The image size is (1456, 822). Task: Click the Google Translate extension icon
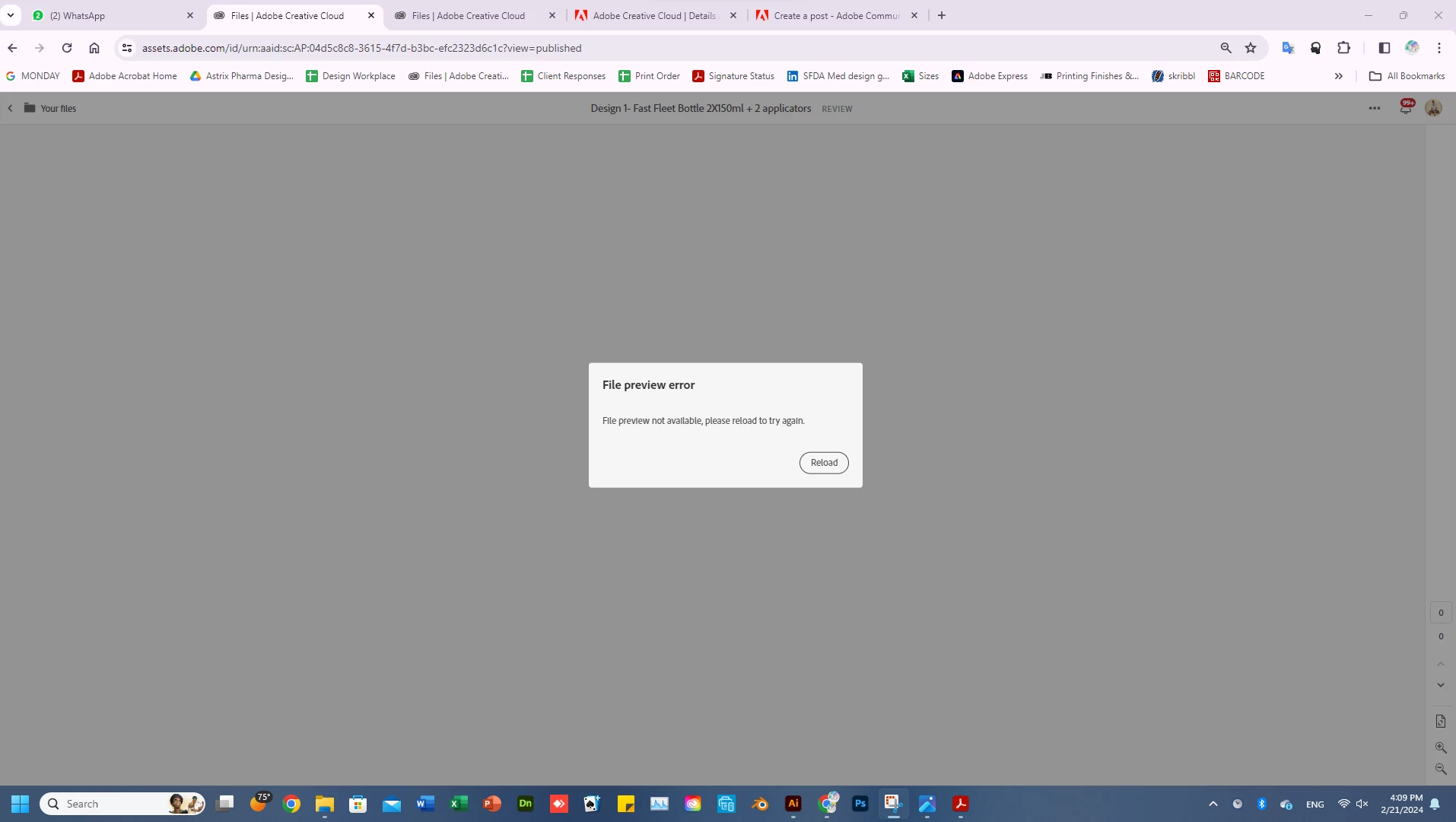tap(1288, 48)
